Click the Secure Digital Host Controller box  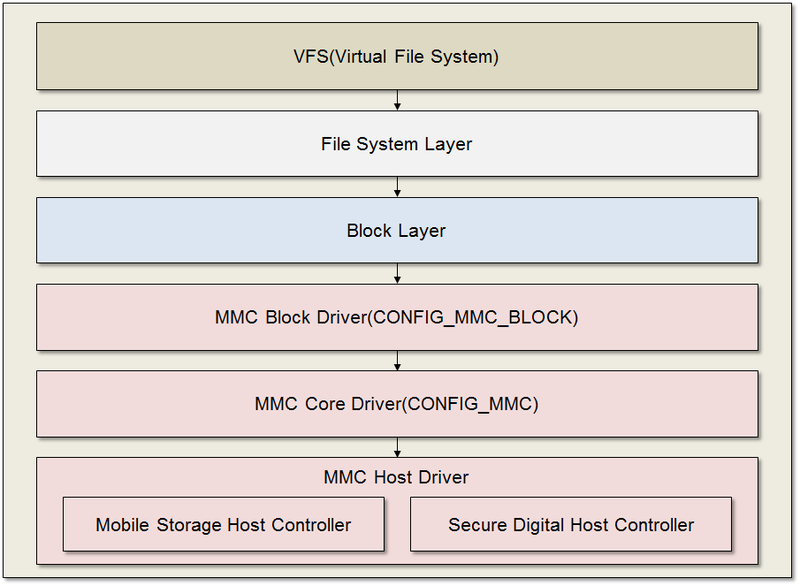(572, 524)
